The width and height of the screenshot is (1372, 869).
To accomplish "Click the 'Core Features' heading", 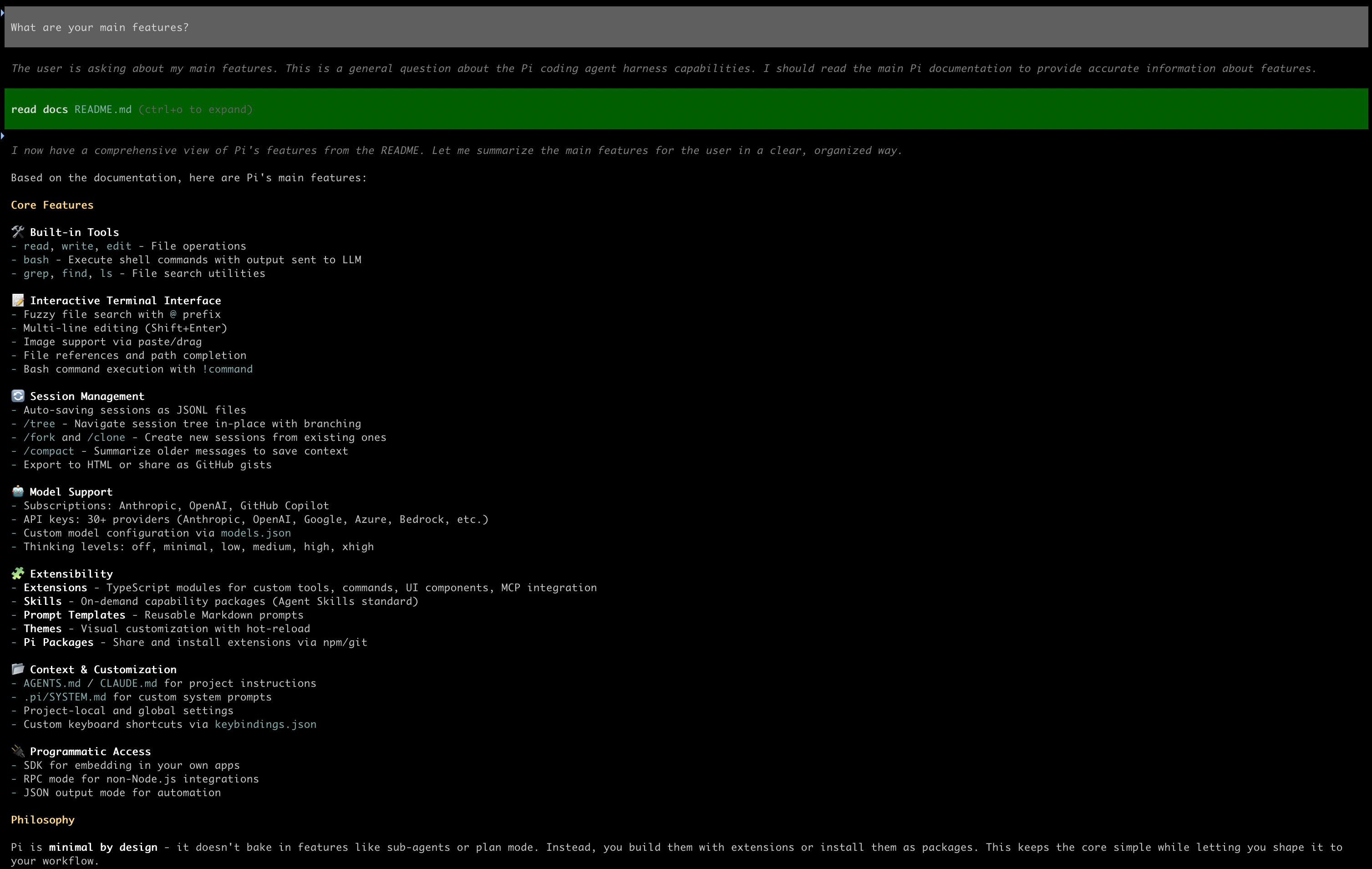I will 52,204.
